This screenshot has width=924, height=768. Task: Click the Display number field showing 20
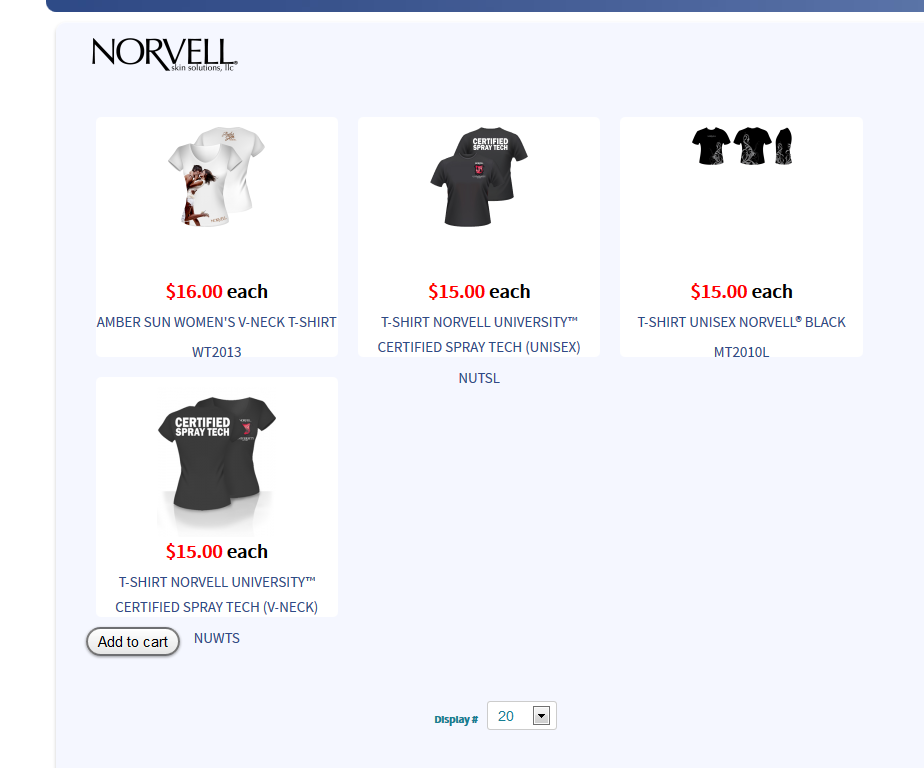(522, 716)
